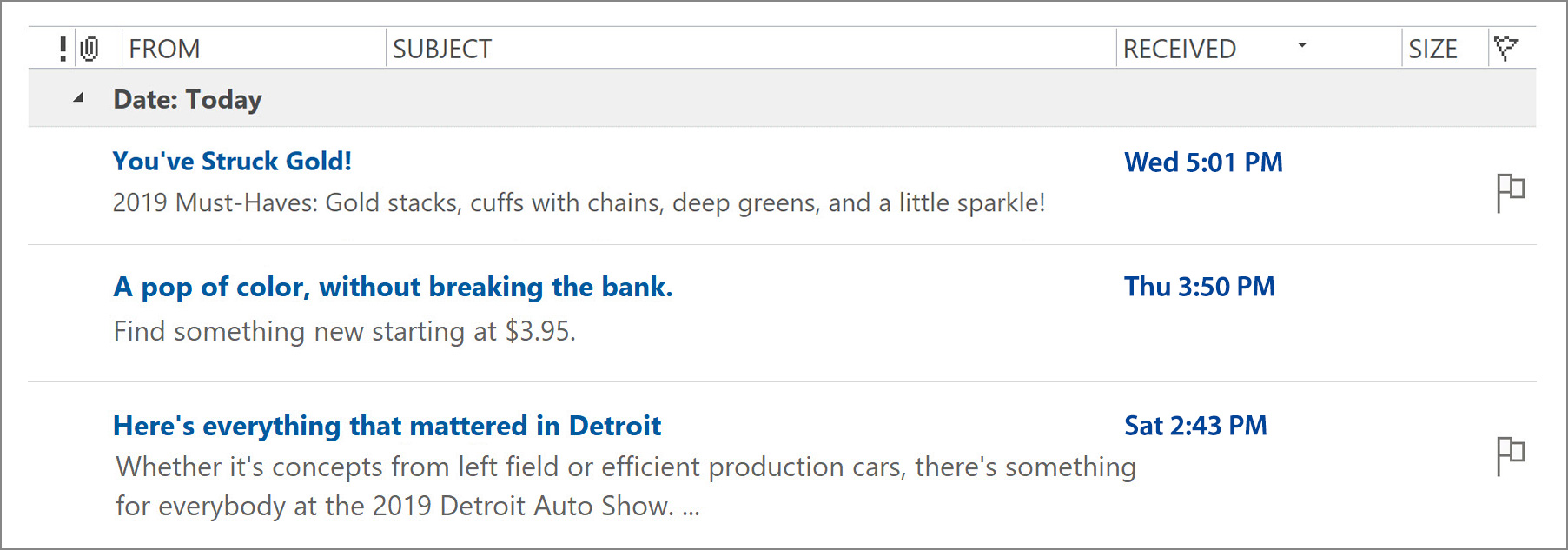Click the Sat 2:43 PM received time

pyautogui.click(x=1195, y=426)
